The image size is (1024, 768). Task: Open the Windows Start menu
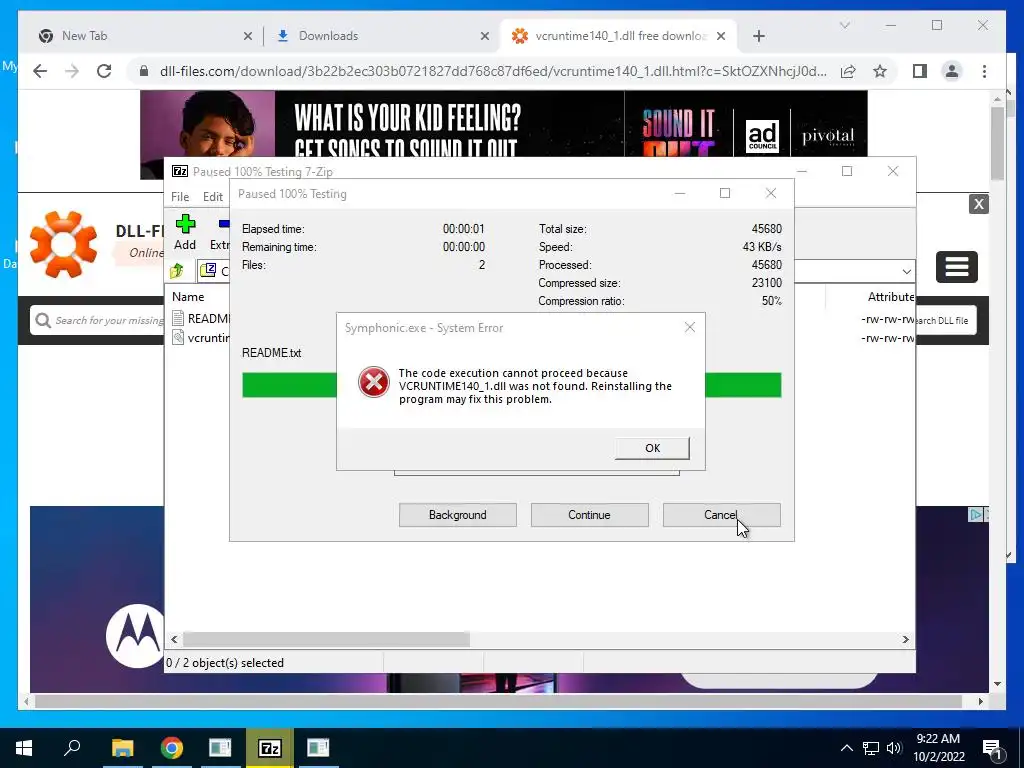click(24, 748)
